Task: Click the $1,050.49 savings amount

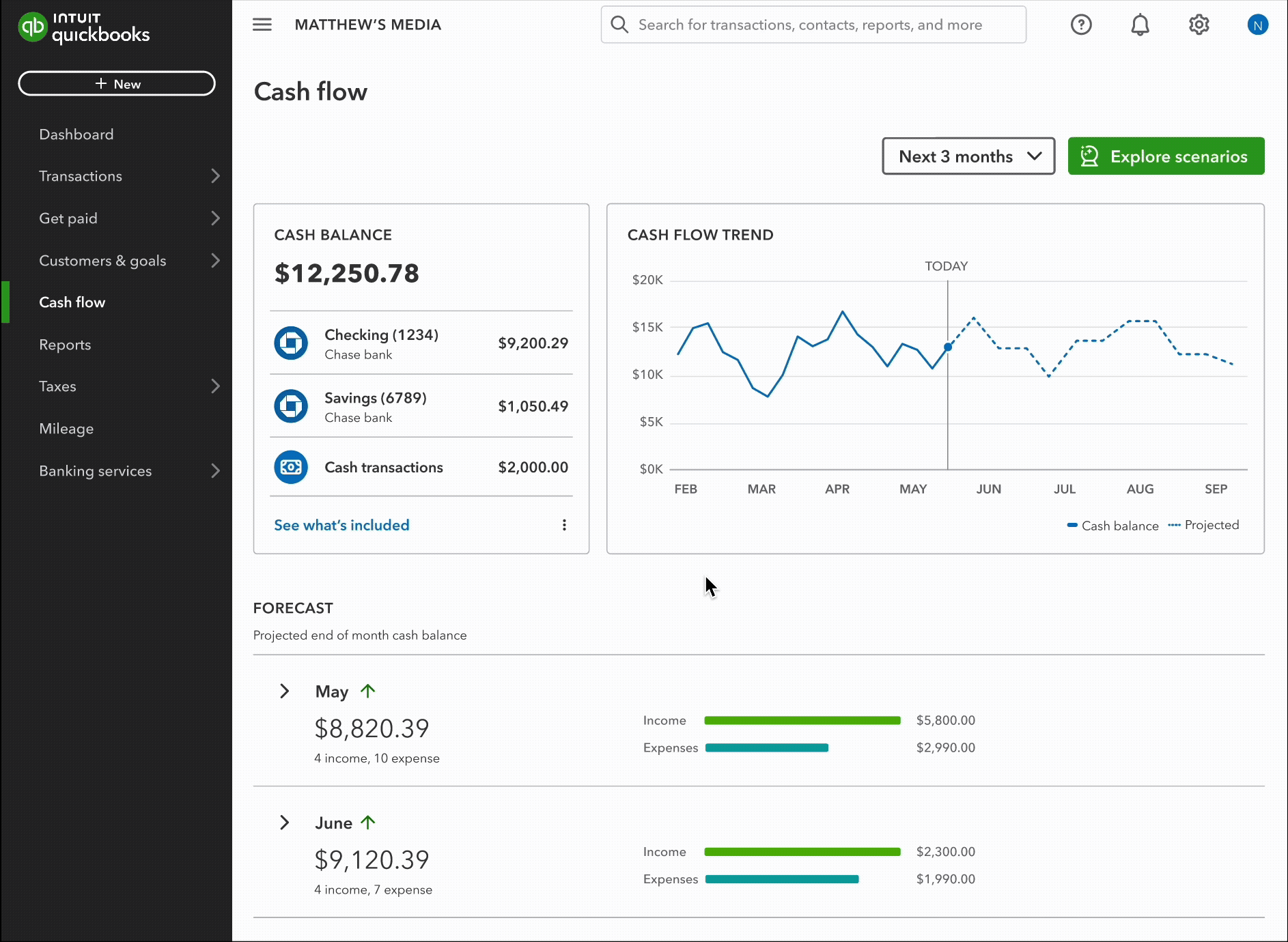Action: click(x=533, y=406)
